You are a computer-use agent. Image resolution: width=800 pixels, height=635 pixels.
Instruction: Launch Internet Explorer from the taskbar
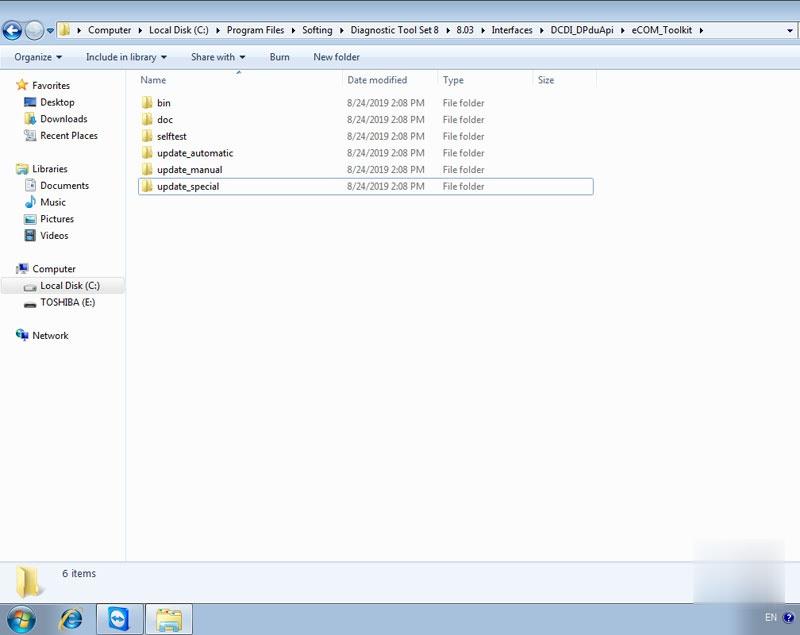(71, 618)
